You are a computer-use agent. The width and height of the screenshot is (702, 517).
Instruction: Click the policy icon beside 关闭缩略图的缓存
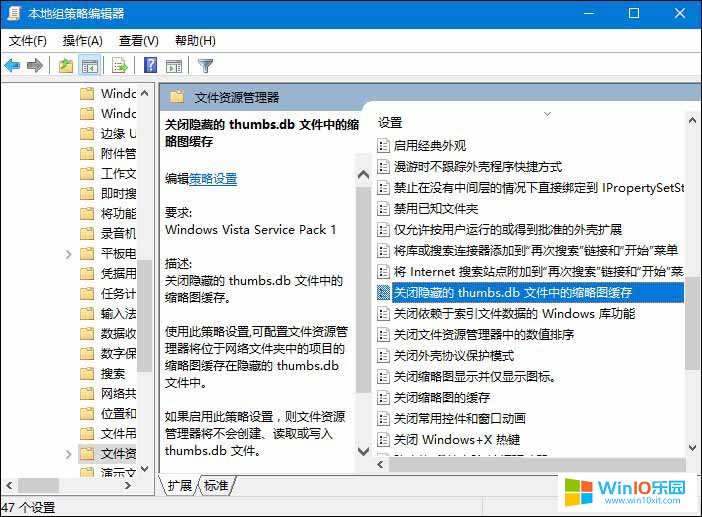[x=383, y=397]
